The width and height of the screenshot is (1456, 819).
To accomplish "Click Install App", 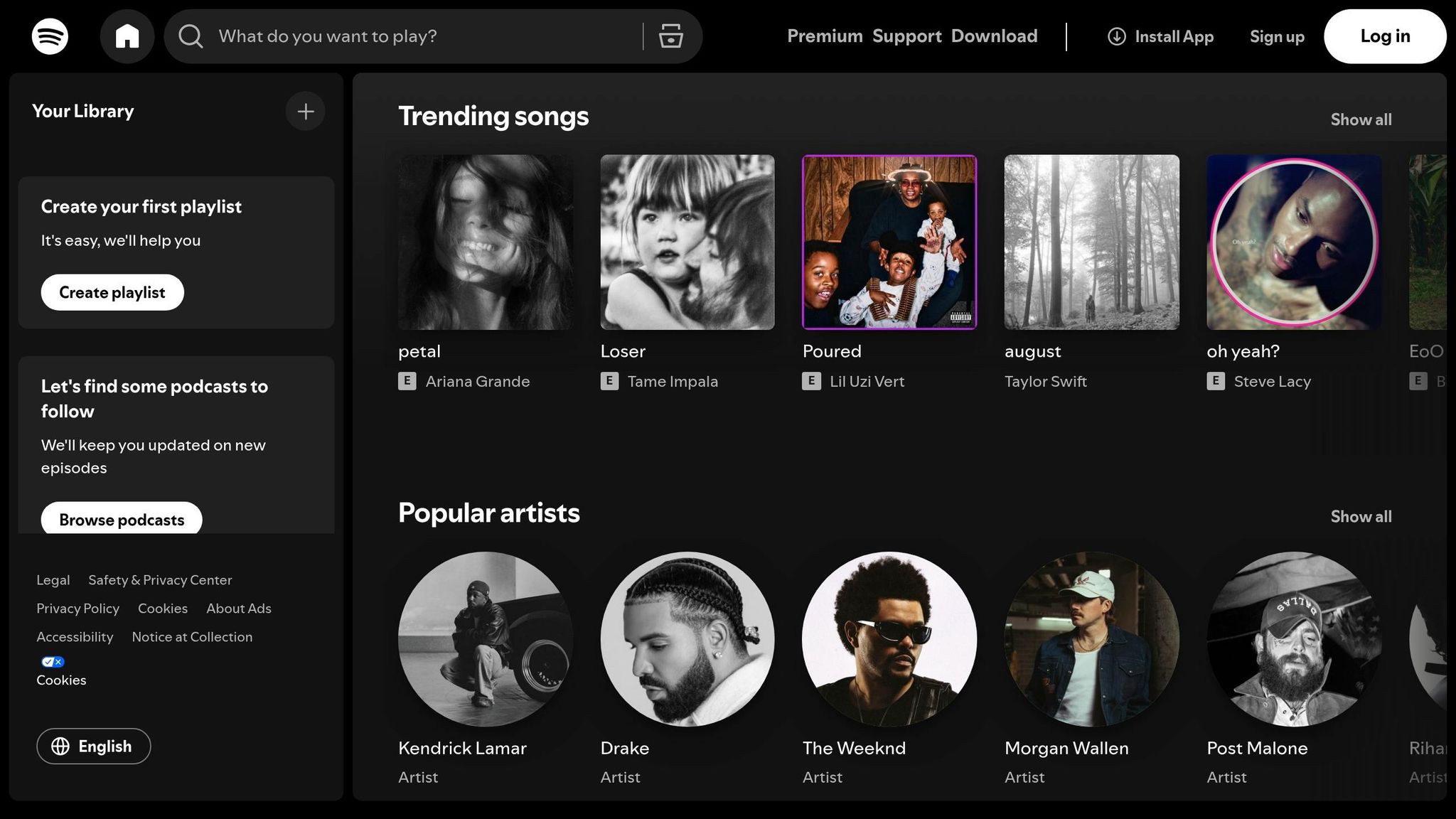I will click(1161, 36).
